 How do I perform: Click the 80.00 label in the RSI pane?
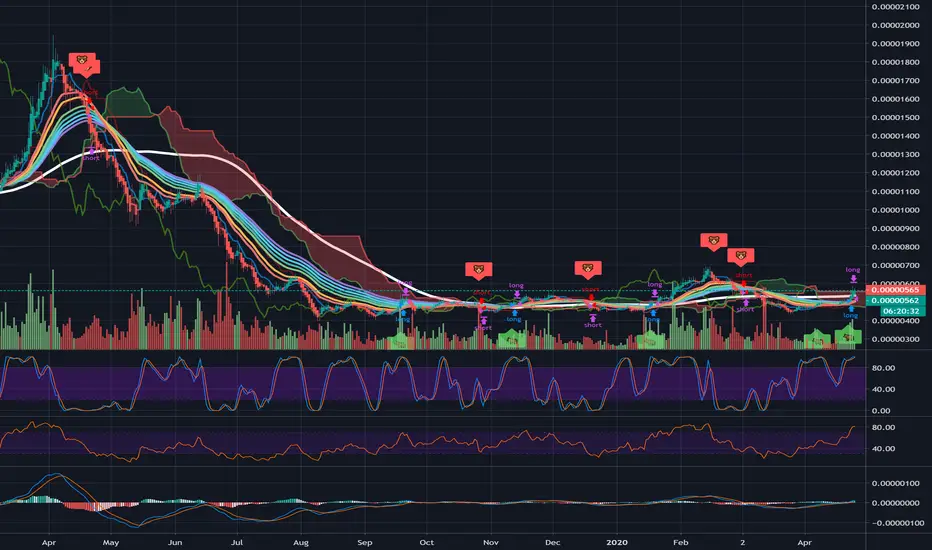click(x=883, y=428)
